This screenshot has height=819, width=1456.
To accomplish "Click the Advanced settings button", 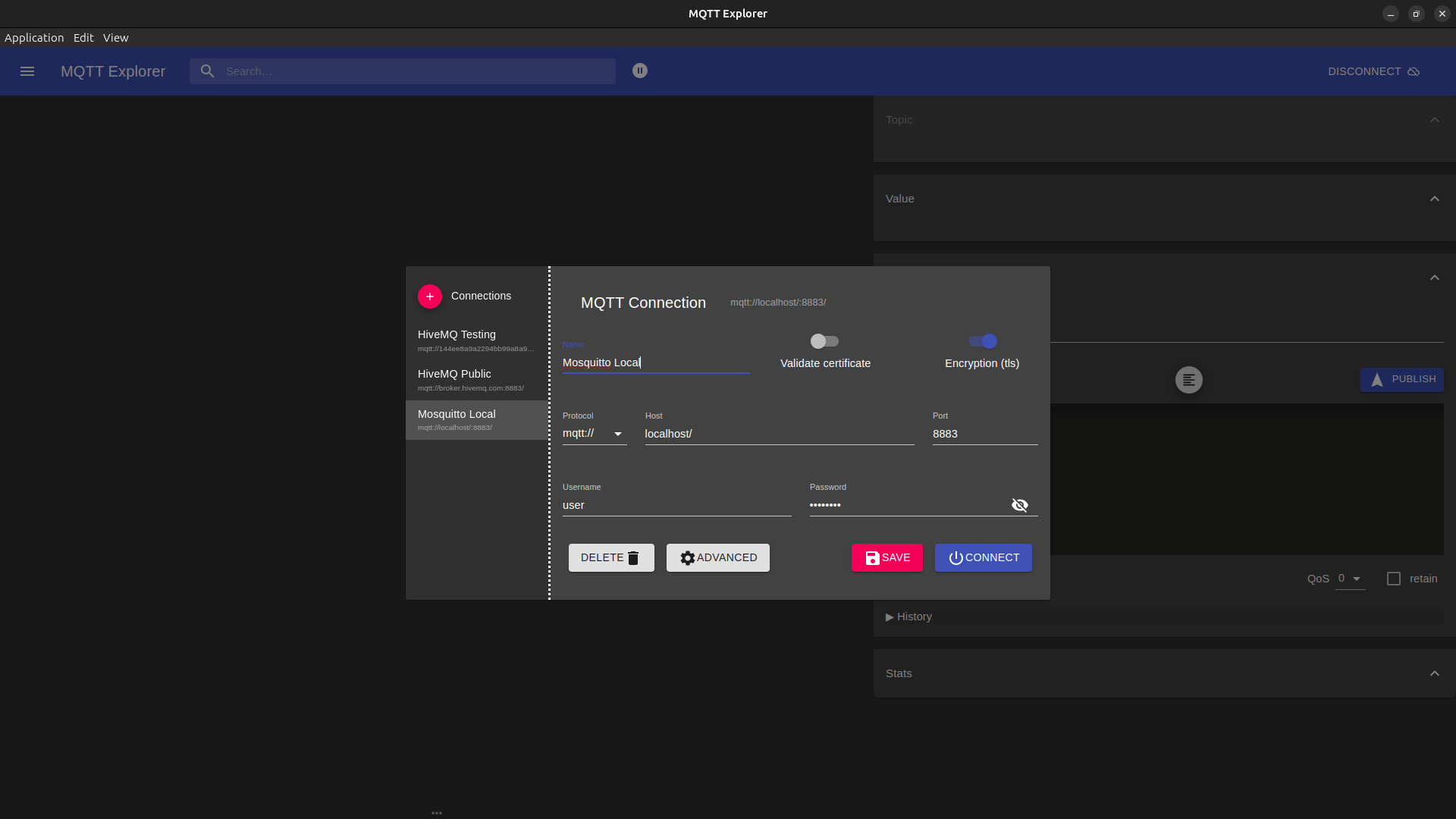I will [717, 558].
